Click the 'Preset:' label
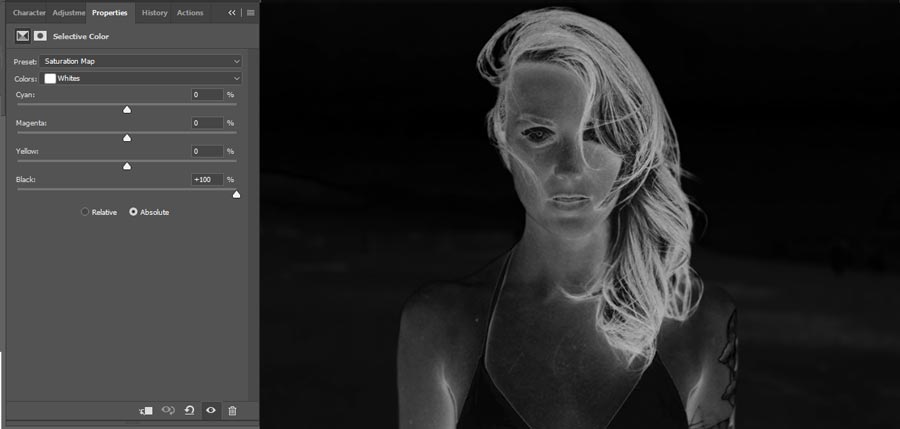This screenshot has height=429, width=900. click(x=25, y=61)
